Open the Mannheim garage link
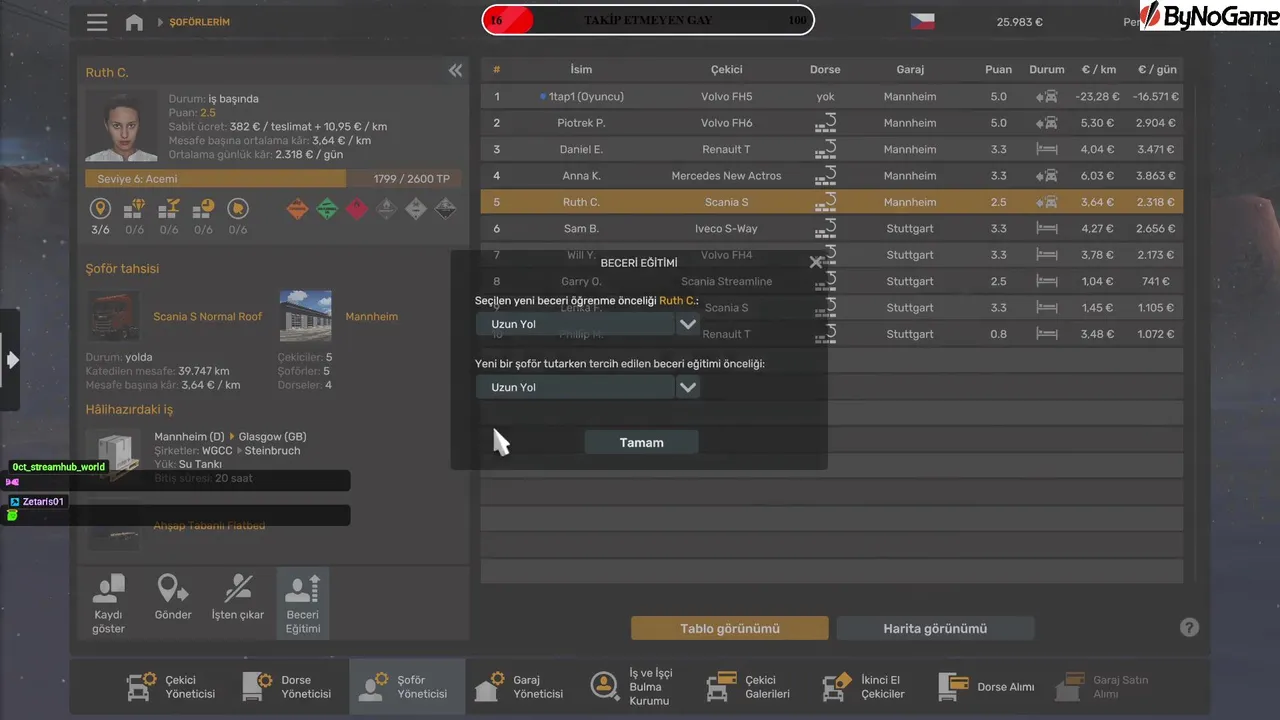Viewport: 1280px width, 720px height. point(372,316)
